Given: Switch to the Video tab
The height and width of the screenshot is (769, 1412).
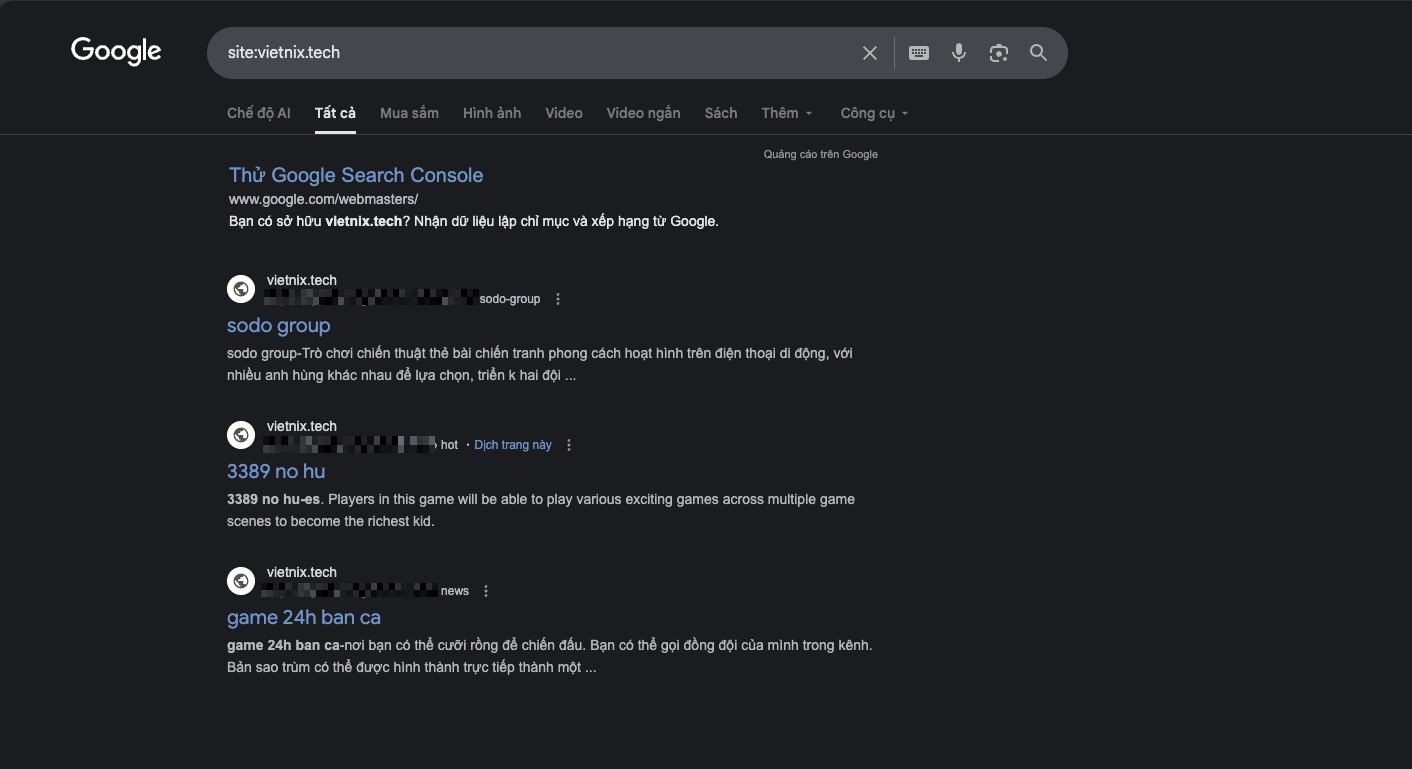Looking at the screenshot, I should [x=563, y=113].
